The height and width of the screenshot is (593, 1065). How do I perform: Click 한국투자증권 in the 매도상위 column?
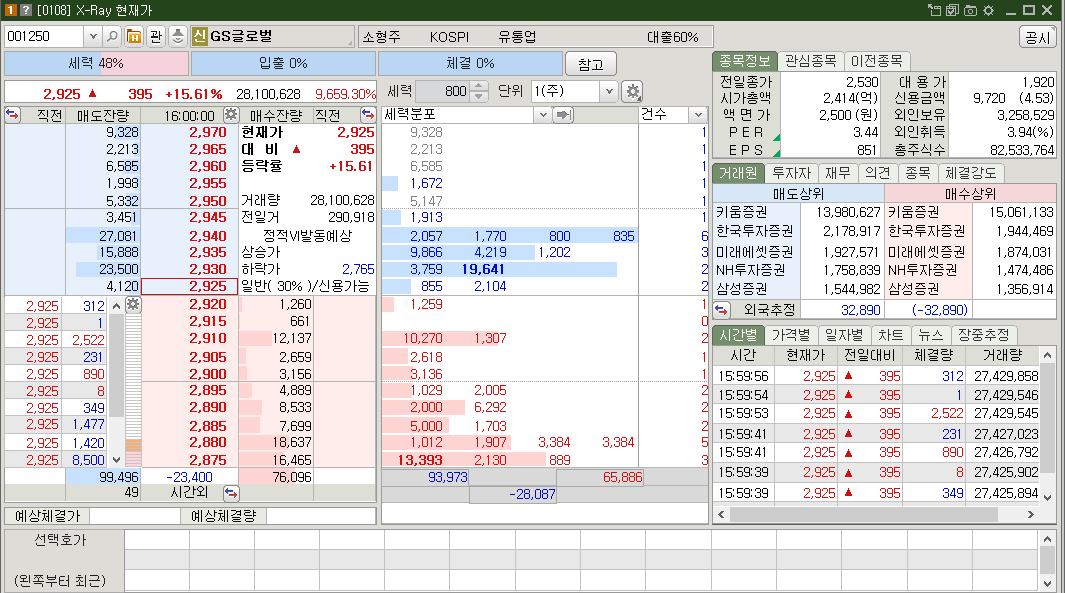[755, 232]
